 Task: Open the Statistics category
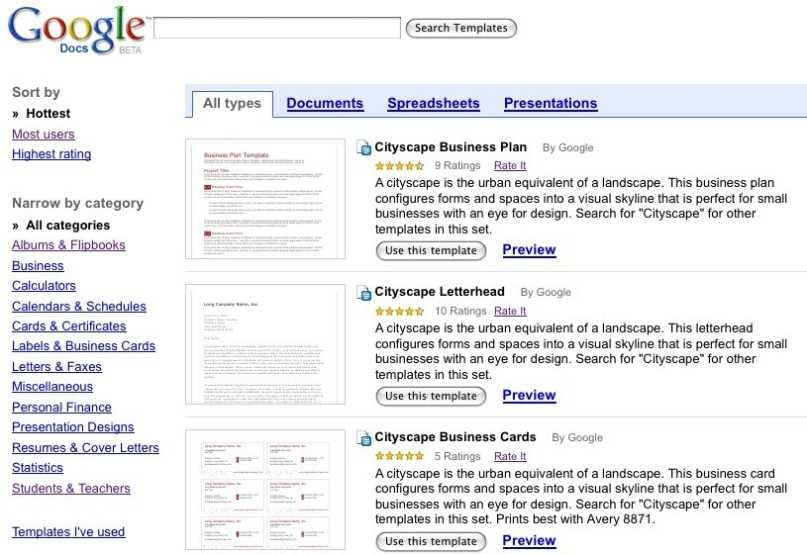coord(38,468)
